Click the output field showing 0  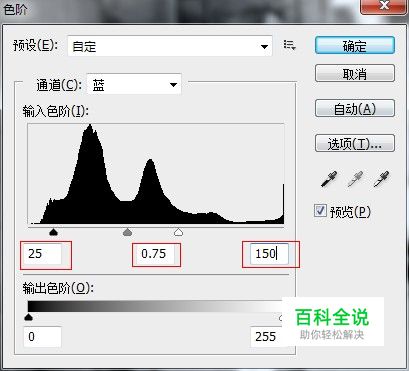point(43,337)
